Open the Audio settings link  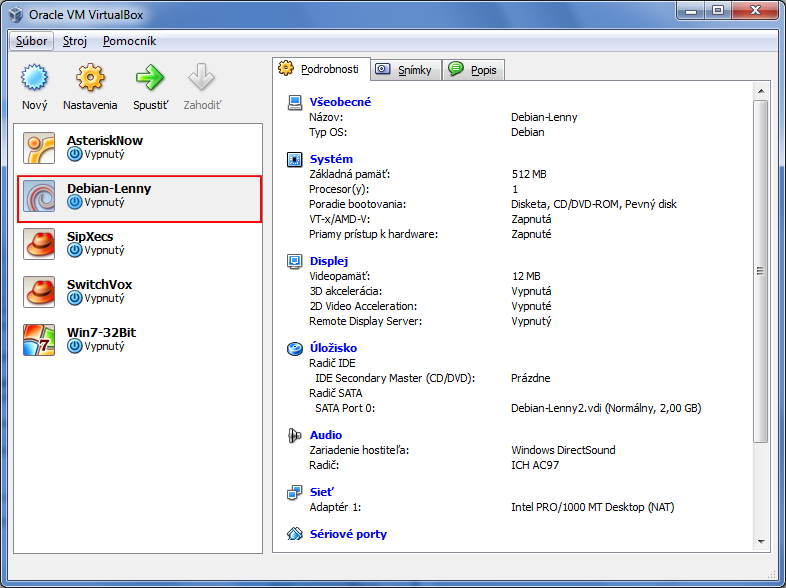(x=326, y=435)
